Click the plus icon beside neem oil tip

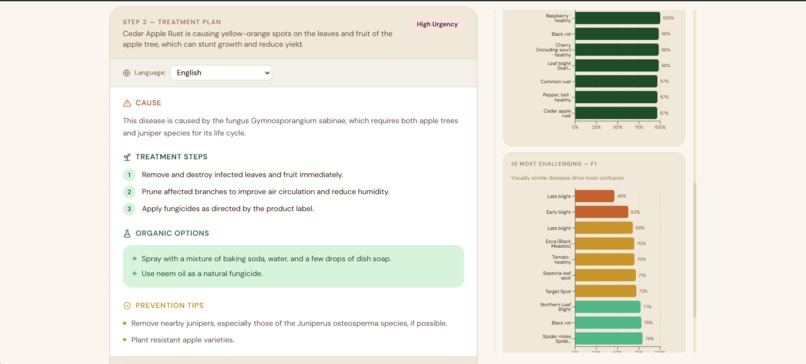134,274
